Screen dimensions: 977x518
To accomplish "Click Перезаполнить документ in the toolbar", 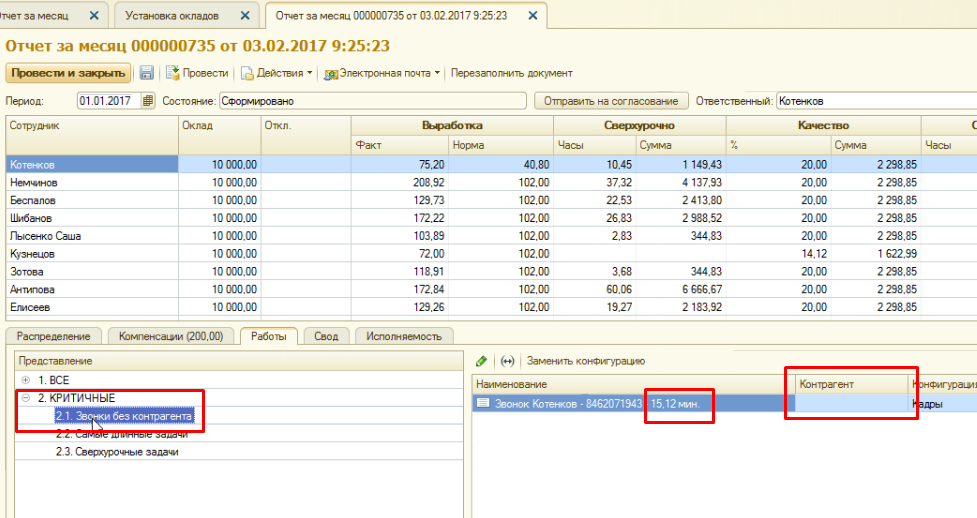I will 511,73.
